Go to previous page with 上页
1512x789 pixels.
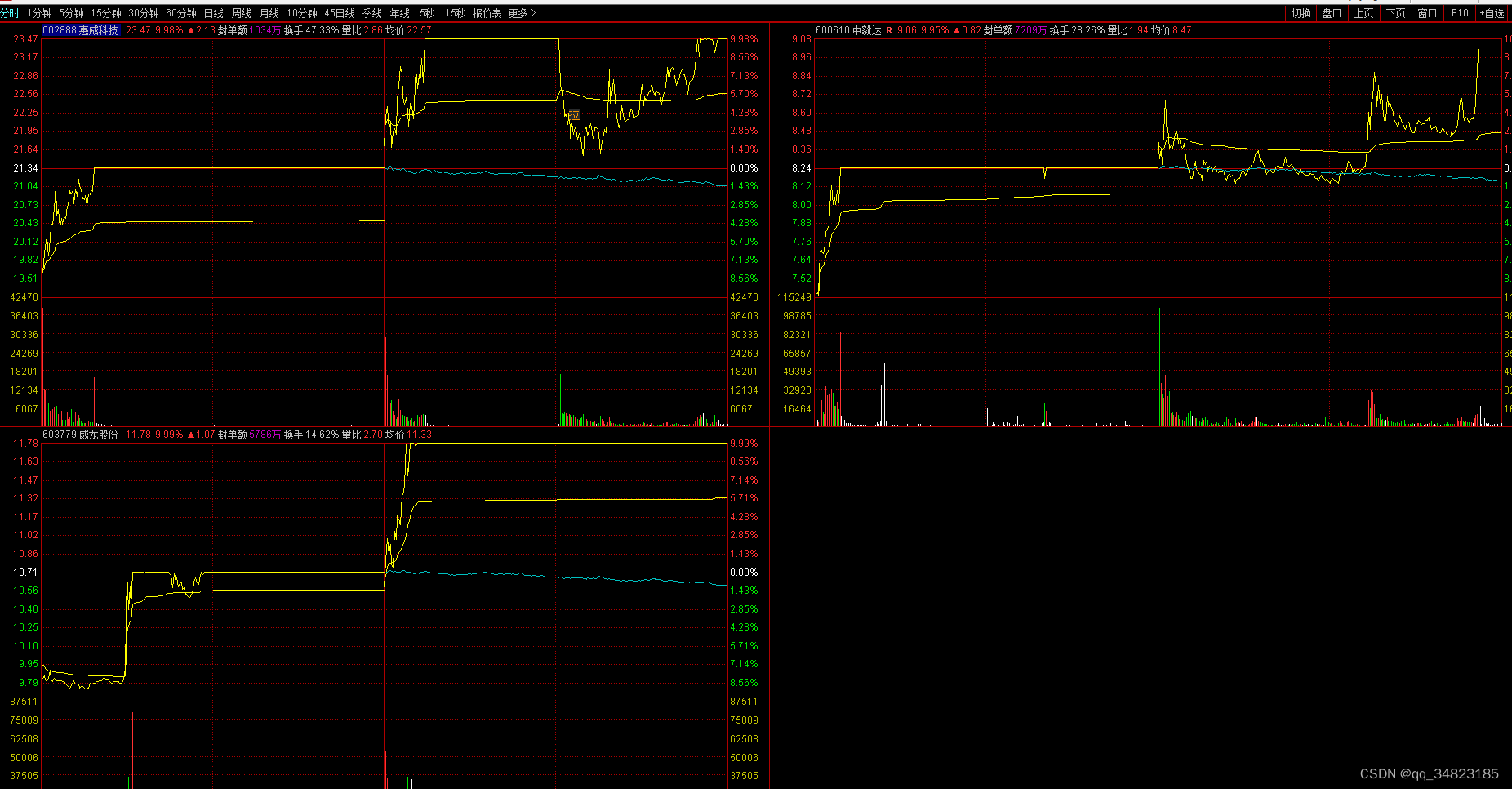1364,13
